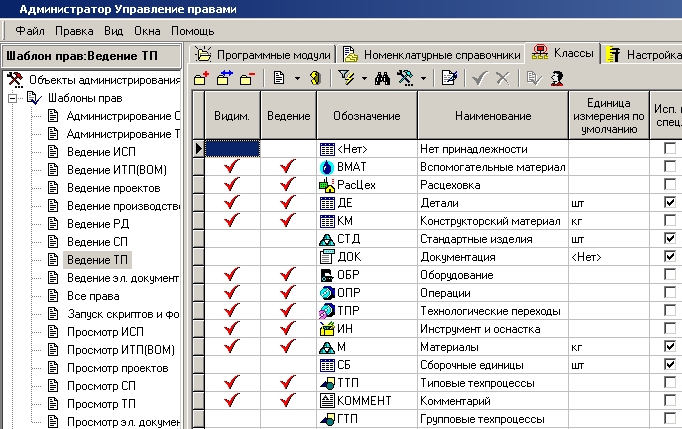Open the Окна menu
This screenshot has height=429, width=682.
pyautogui.click(x=147, y=31)
